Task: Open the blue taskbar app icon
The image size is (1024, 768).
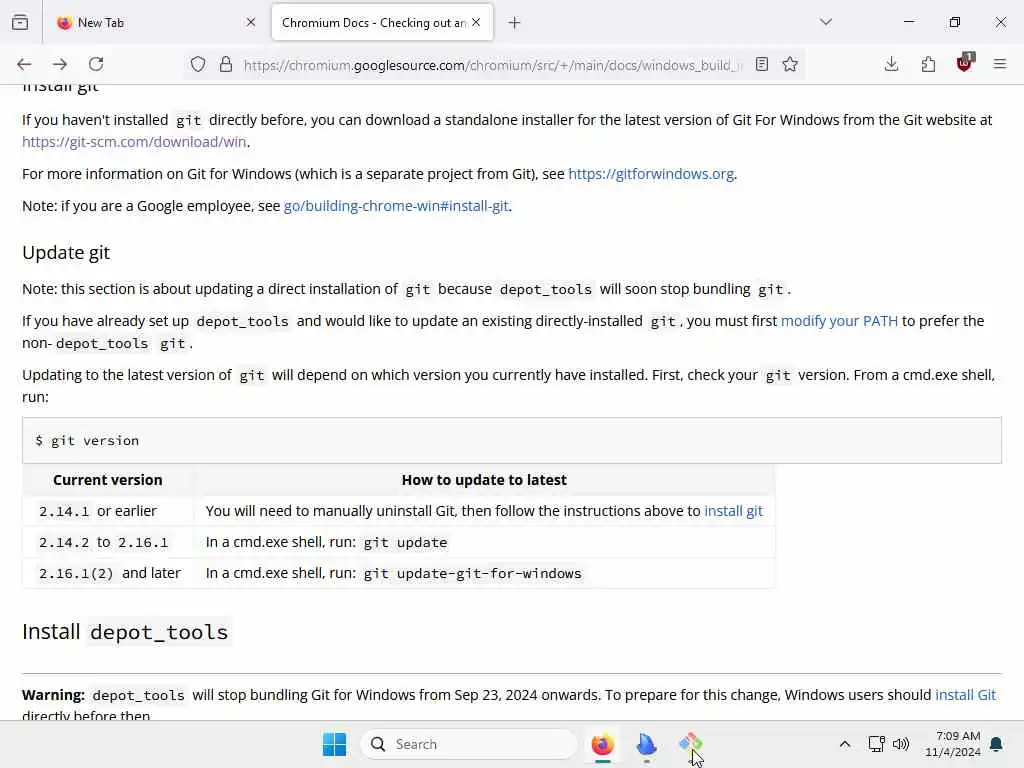Action: click(646, 744)
